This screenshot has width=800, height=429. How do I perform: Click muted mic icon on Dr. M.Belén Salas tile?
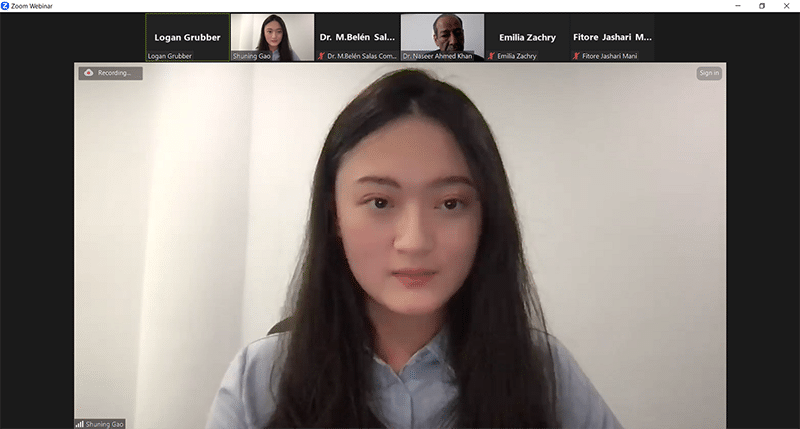tap(322, 56)
